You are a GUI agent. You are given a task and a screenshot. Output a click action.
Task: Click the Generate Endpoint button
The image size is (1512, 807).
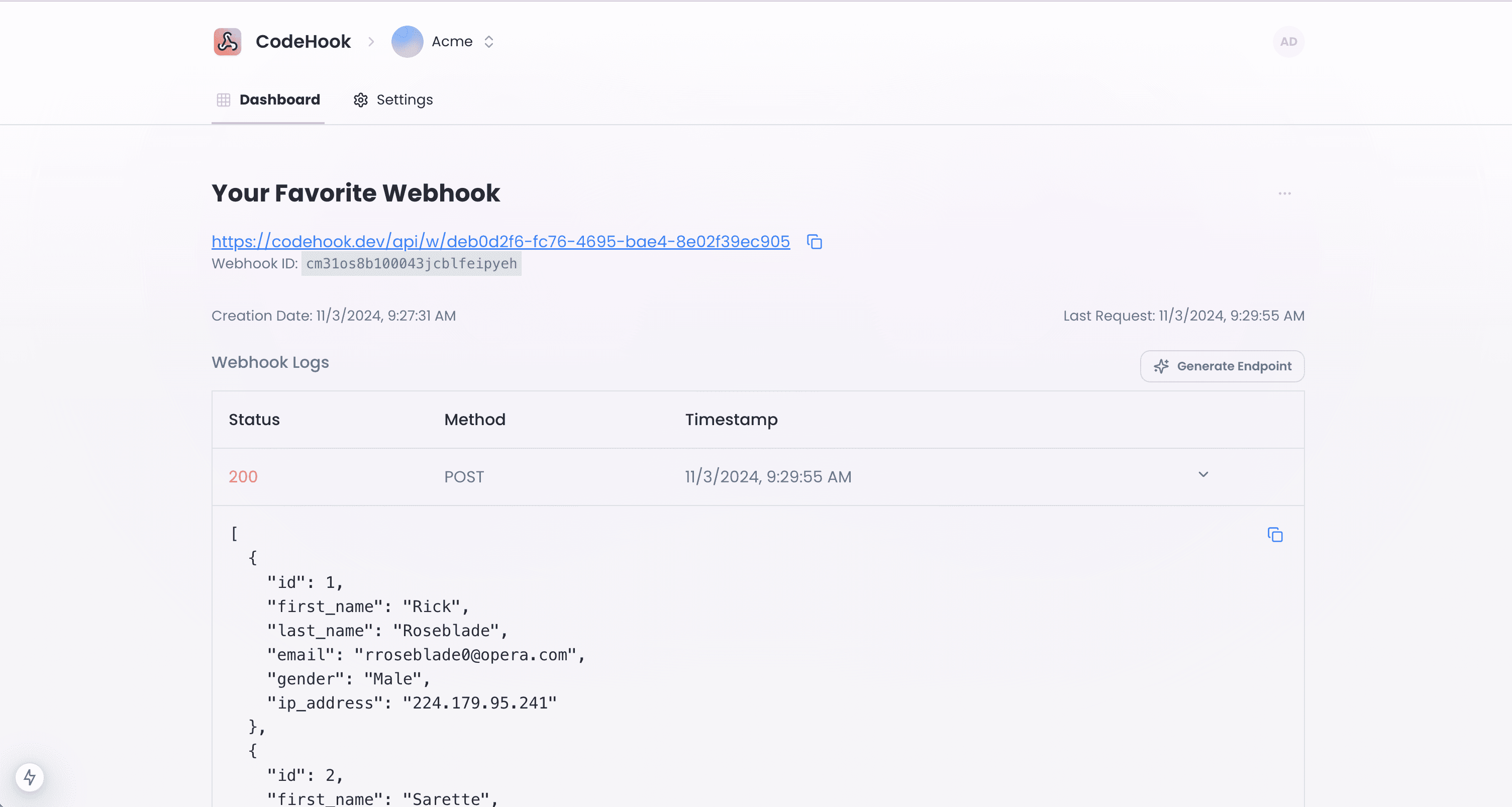coord(1222,366)
